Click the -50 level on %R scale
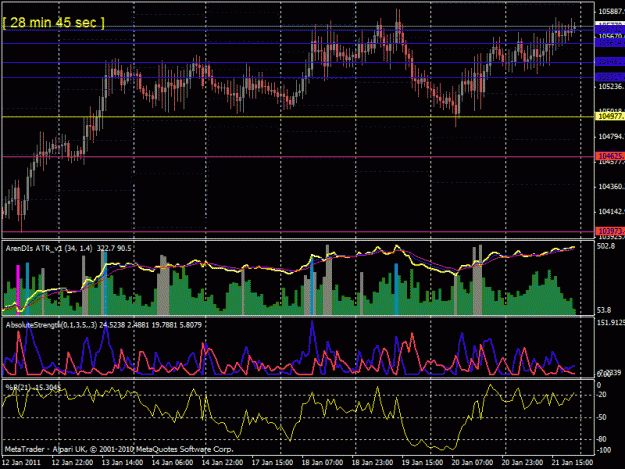The height and width of the screenshot is (469, 625). click(601, 417)
